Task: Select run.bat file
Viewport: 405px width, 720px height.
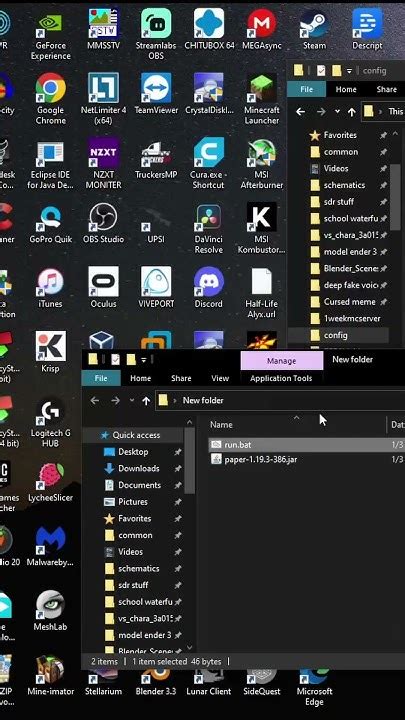Action: pos(237,444)
